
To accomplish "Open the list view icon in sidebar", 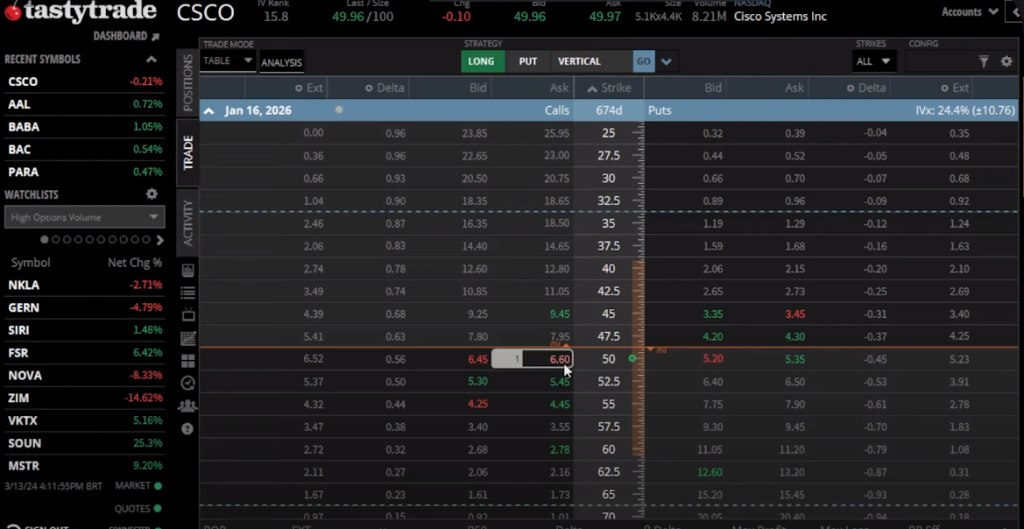I will coord(188,292).
